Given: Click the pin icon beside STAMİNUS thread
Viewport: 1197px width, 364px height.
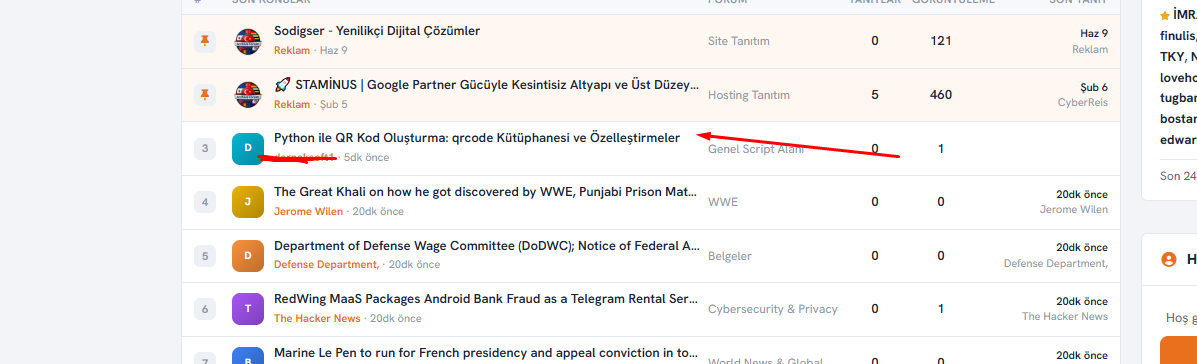Looking at the screenshot, I should click(205, 95).
